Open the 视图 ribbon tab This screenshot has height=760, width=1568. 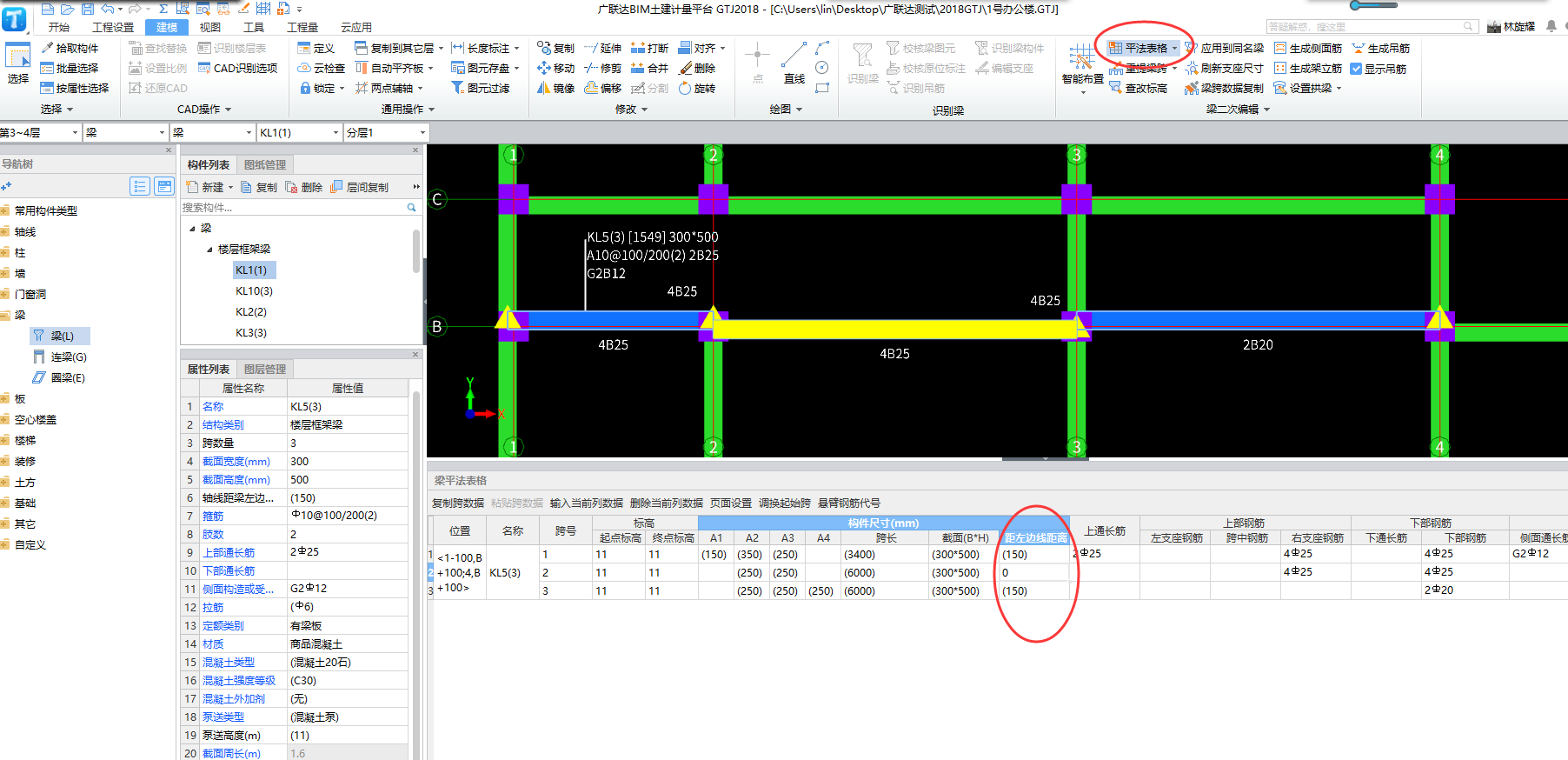pyautogui.click(x=210, y=27)
